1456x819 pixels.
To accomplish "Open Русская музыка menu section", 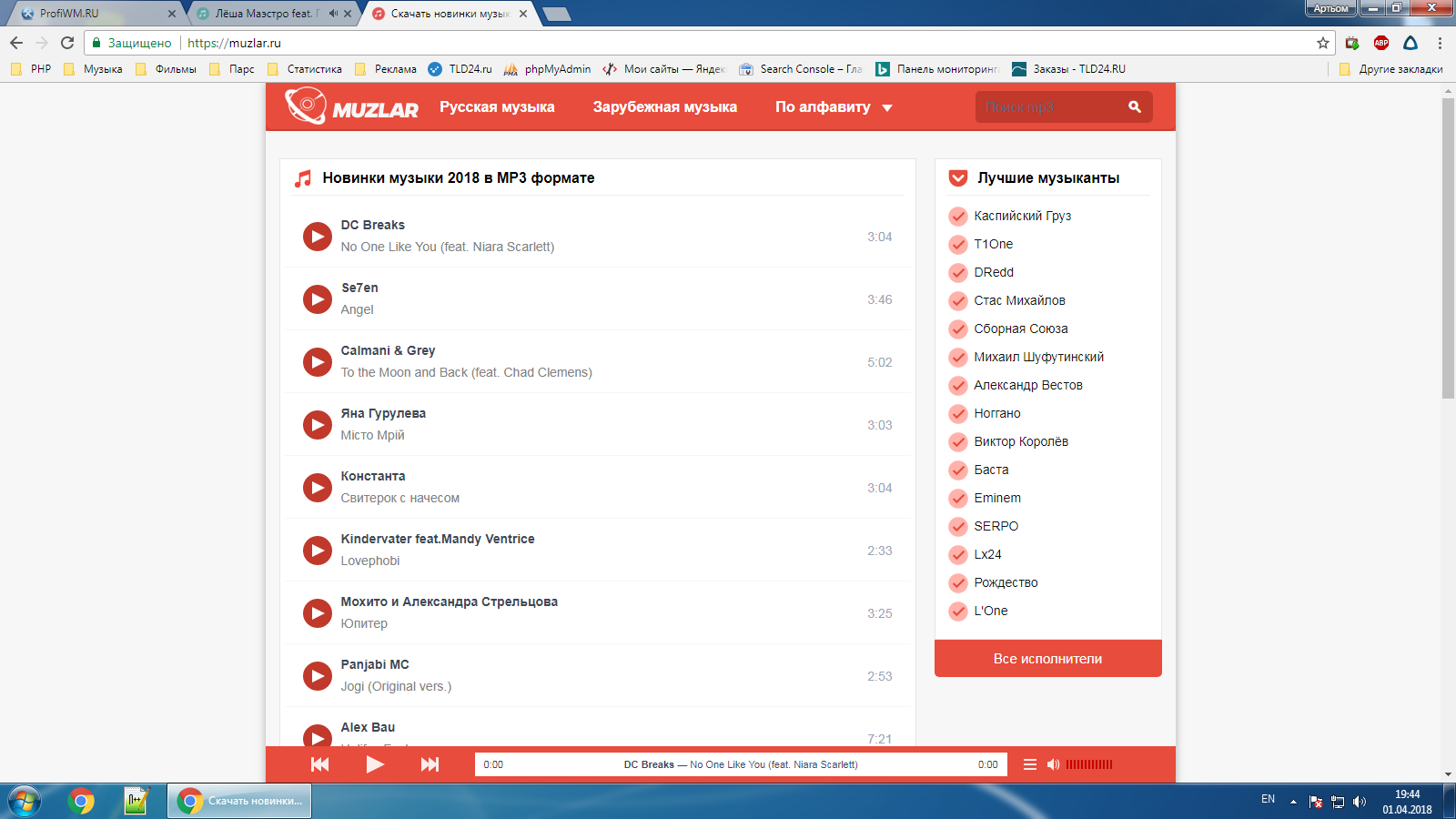I will (x=497, y=106).
